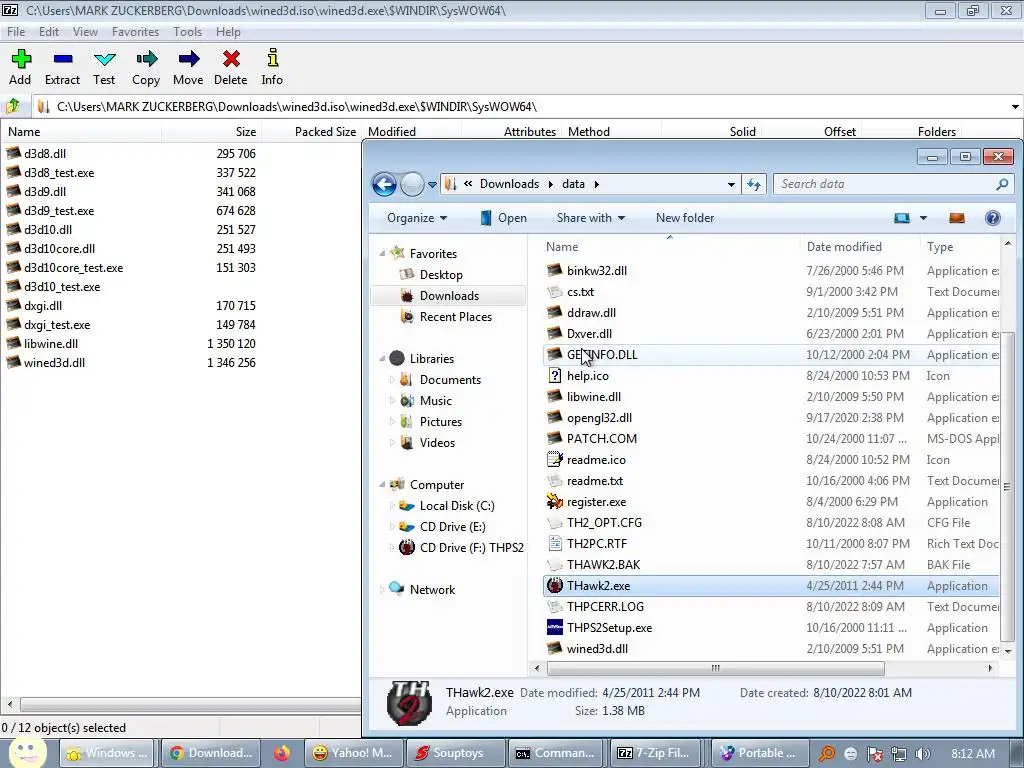Screen dimensions: 1024x768
Task: Click the Firefox icon in the taskbar
Action: [x=281, y=753]
